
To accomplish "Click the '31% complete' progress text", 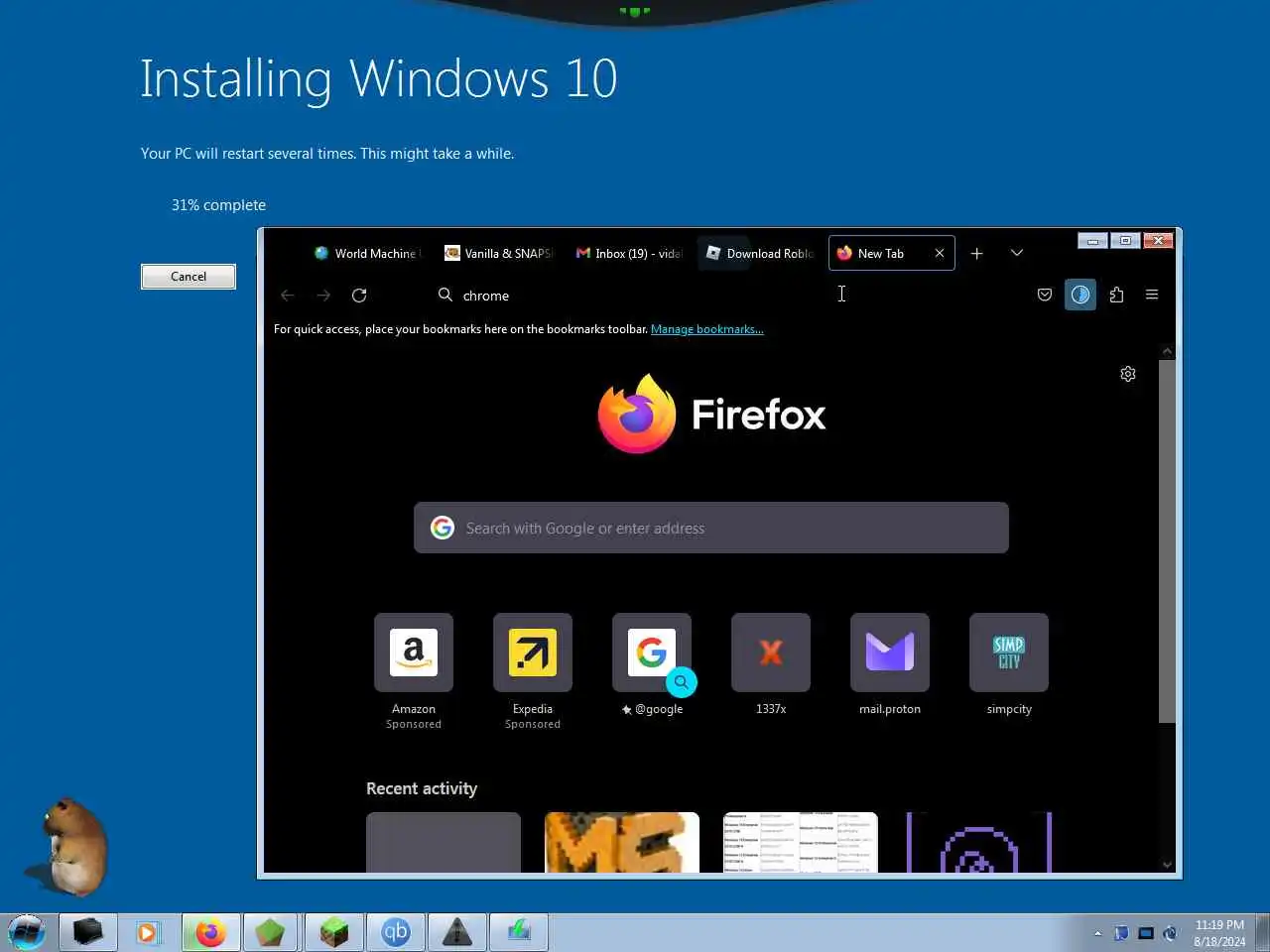I will pos(218,205).
